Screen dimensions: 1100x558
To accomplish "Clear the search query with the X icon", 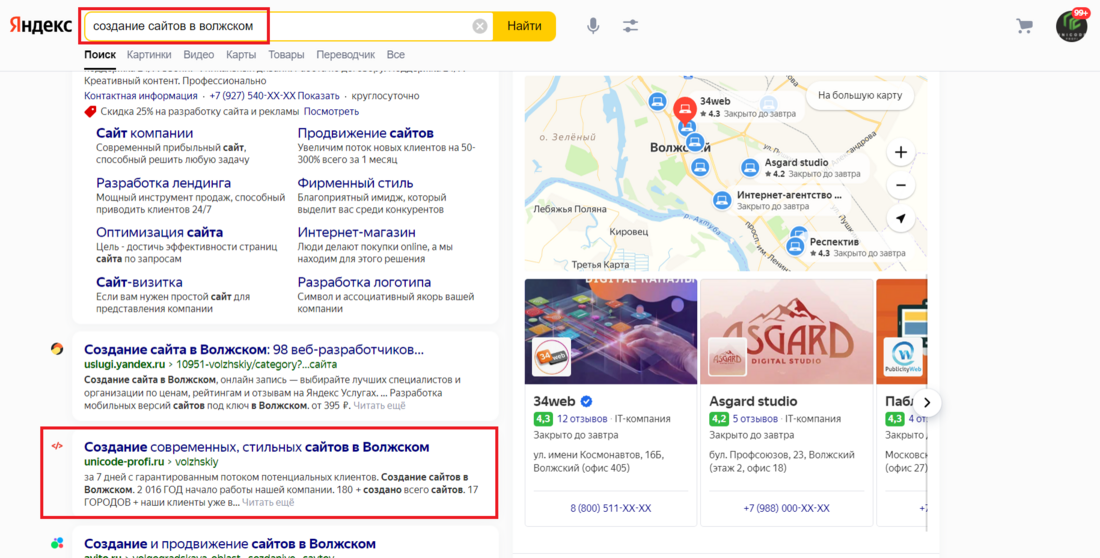I will [480, 26].
